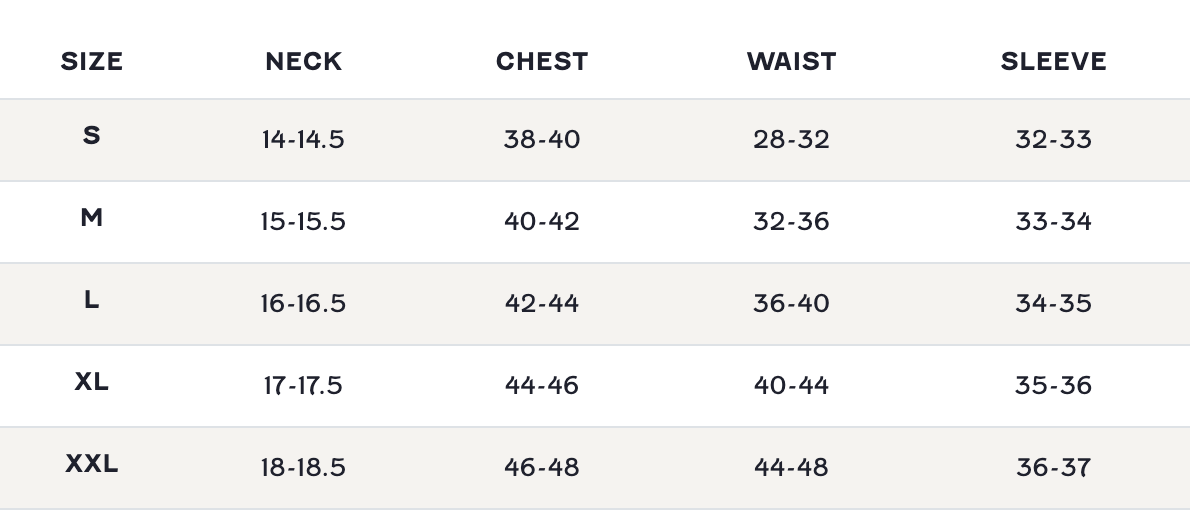1190x516 pixels.
Task: Click the NECK column header
Action: tap(303, 62)
